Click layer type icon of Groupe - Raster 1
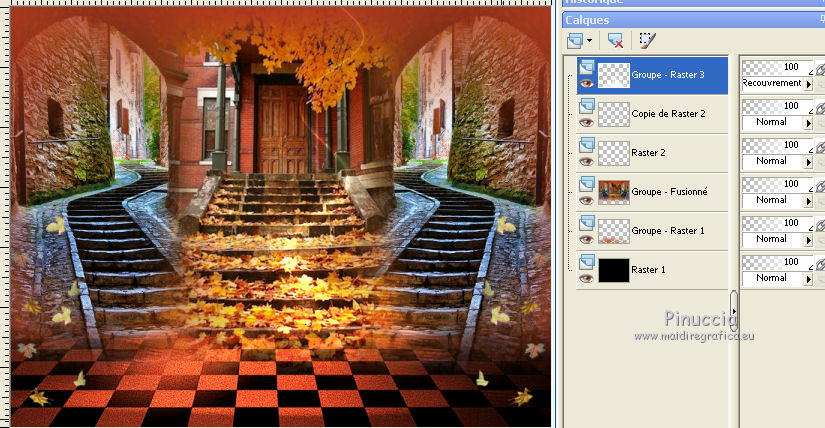Image resolution: width=825 pixels, height=428 pixels. [x=587, y=223]
